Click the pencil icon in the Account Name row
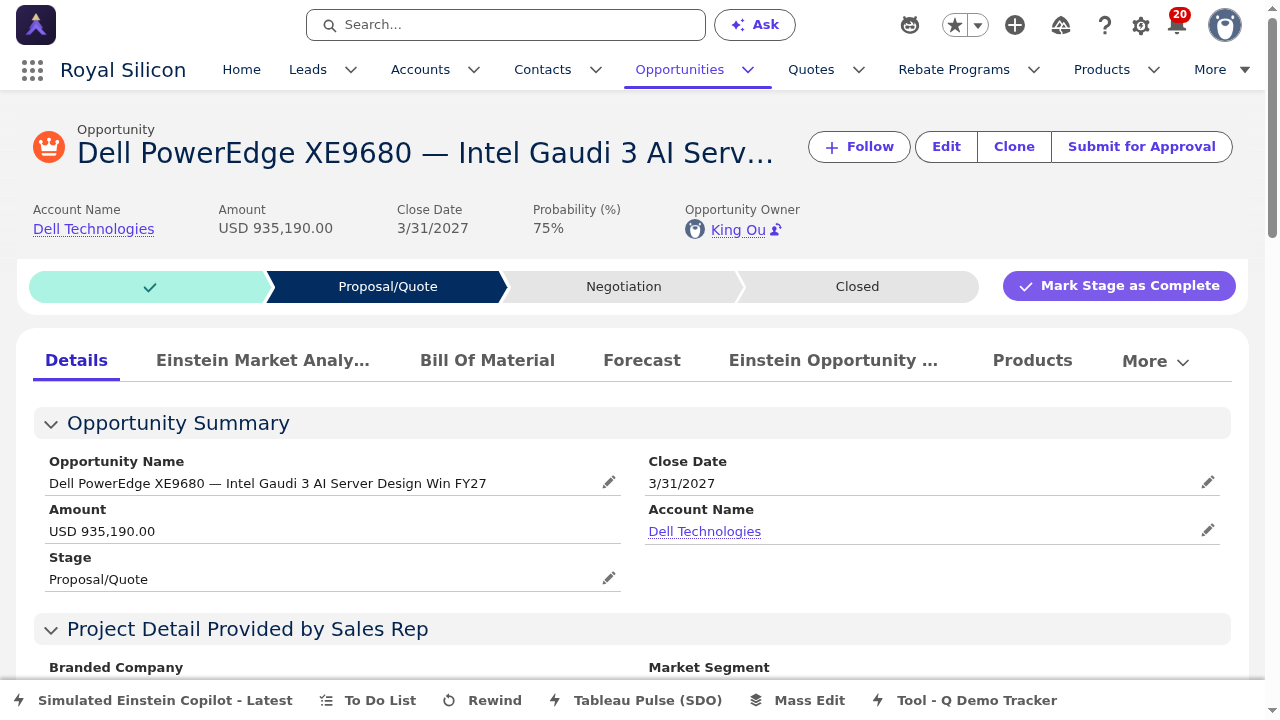 1208,530
